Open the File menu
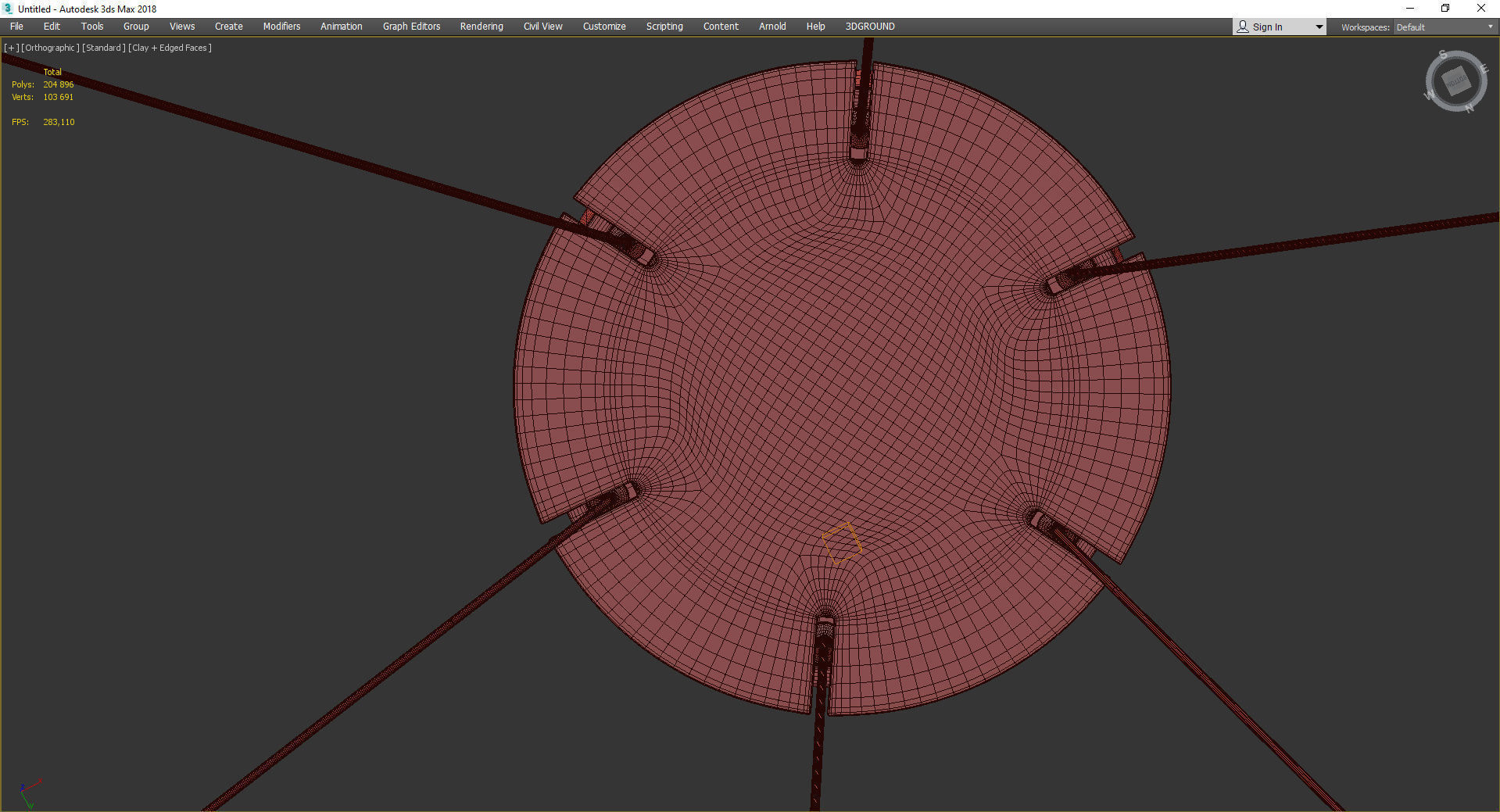The image size is (1500, 812). [16, 27]
